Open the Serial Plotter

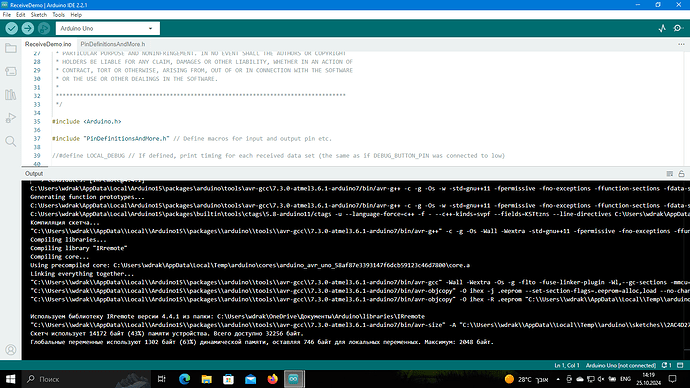pyautogui.click(x=662, y=28)
